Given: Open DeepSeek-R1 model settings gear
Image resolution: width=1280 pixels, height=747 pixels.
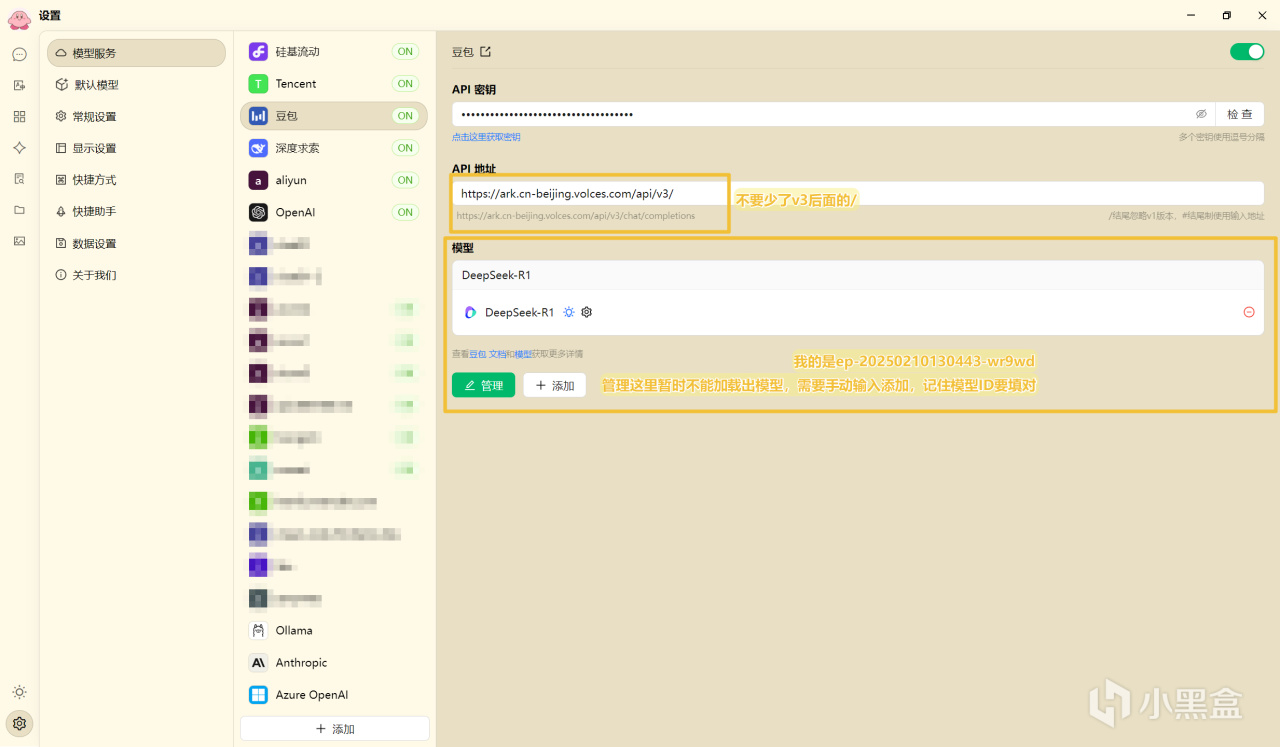Looking at the screenshot, I should 587,312.
